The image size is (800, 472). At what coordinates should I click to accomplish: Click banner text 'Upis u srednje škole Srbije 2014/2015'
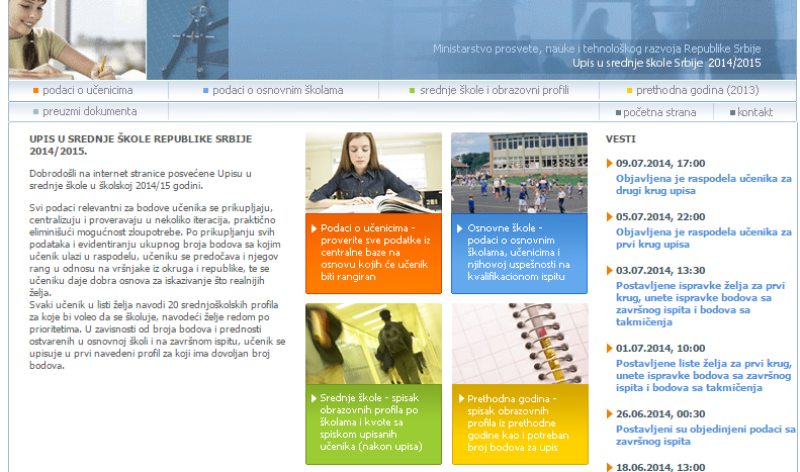666,63
